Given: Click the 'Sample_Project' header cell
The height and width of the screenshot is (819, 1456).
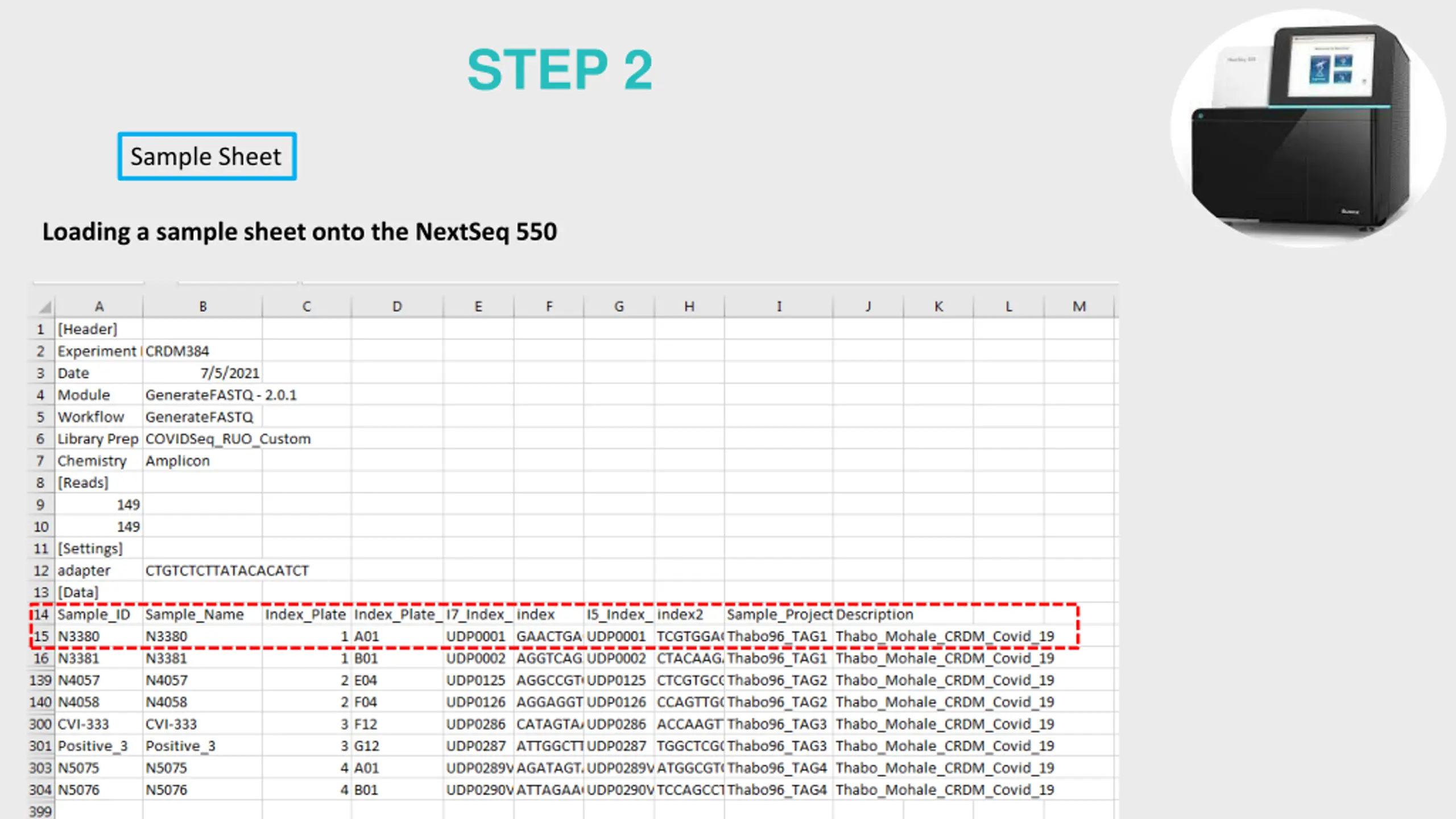Looking at the screenshot, I should coord(779,615).
